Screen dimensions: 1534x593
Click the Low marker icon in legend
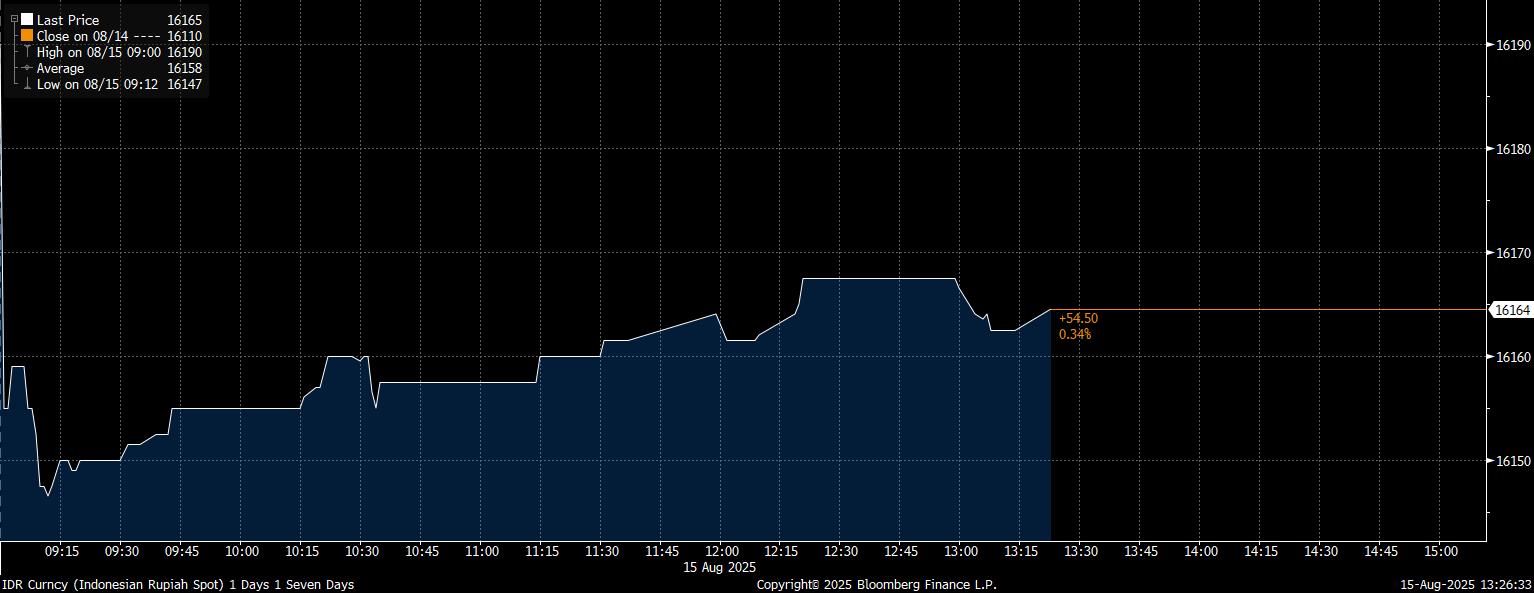tap(27, 85)
